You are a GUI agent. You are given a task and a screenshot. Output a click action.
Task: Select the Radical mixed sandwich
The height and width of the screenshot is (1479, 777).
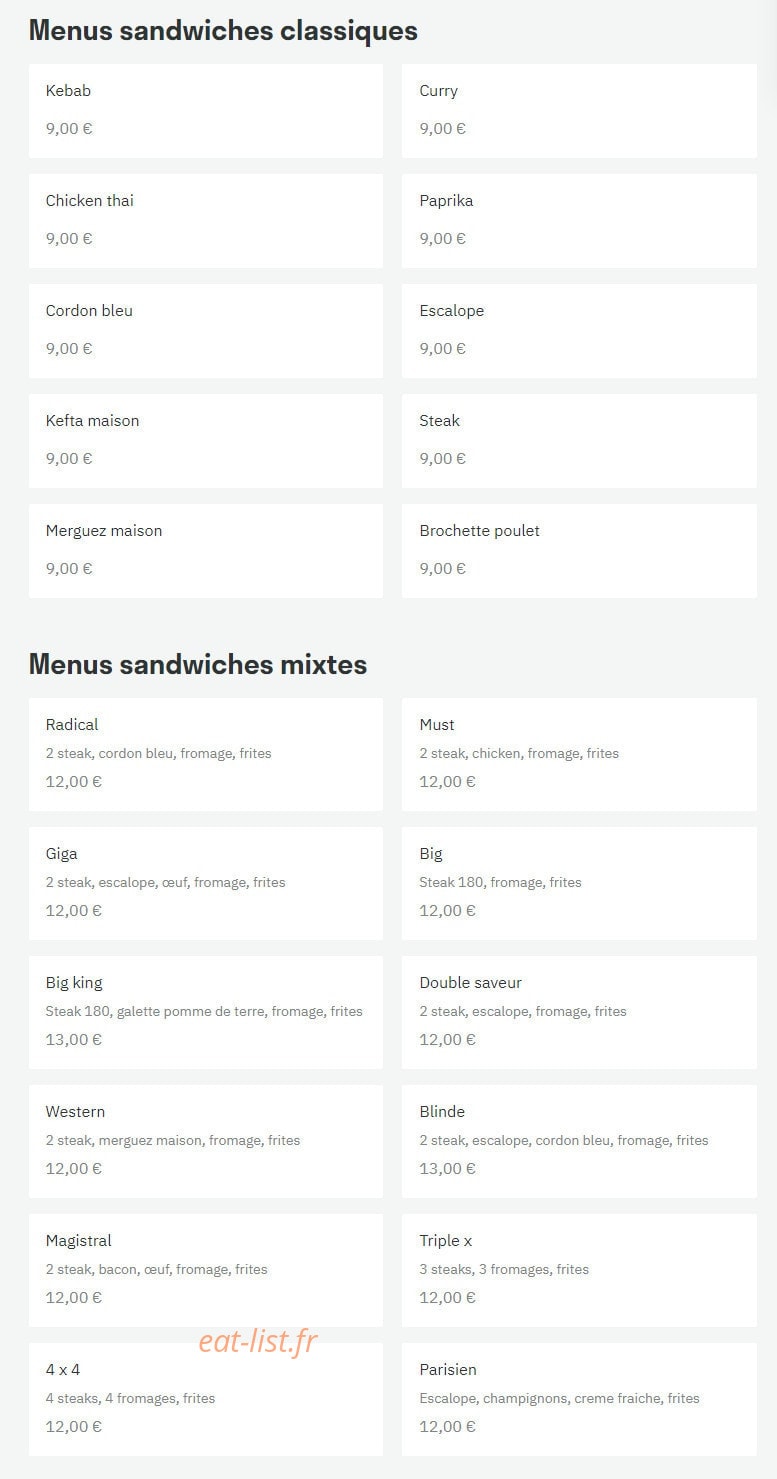tap(205, 754)
